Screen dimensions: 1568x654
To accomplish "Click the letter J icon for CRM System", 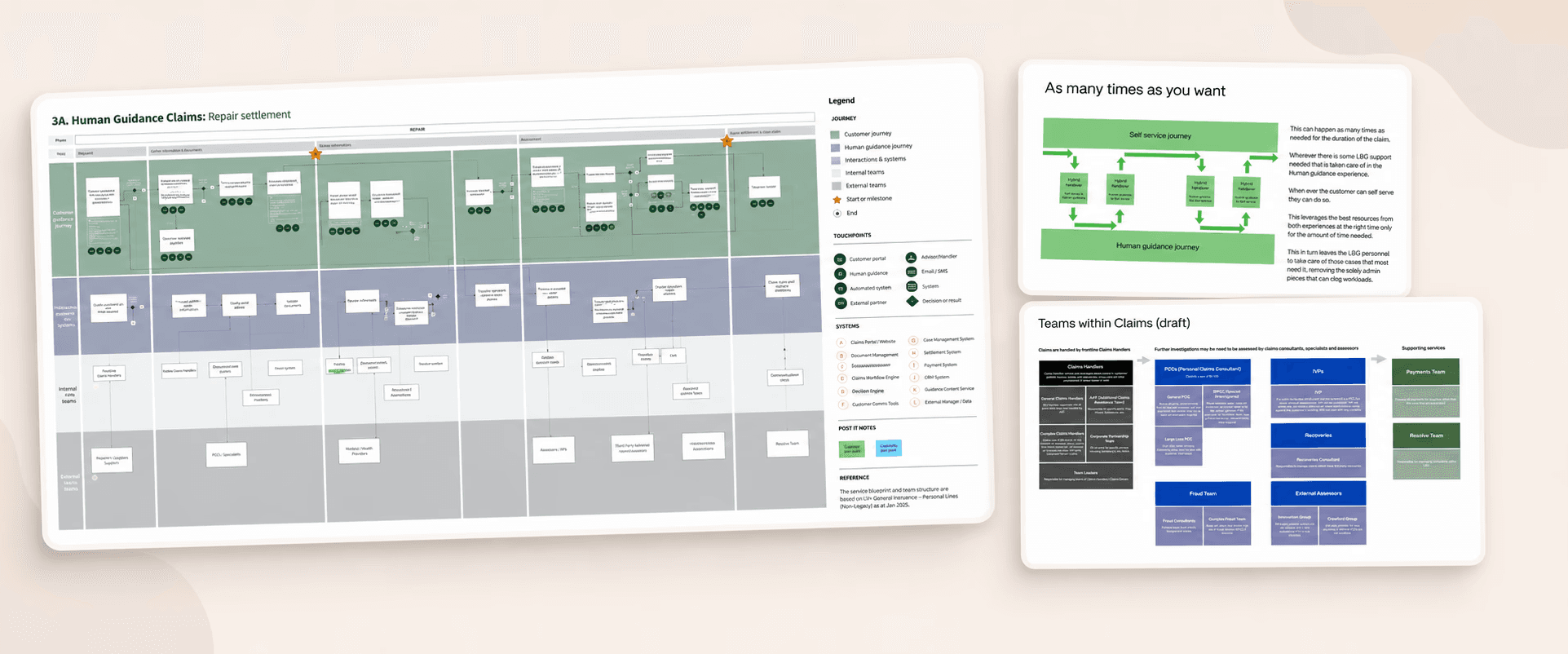I will (915, 378).
